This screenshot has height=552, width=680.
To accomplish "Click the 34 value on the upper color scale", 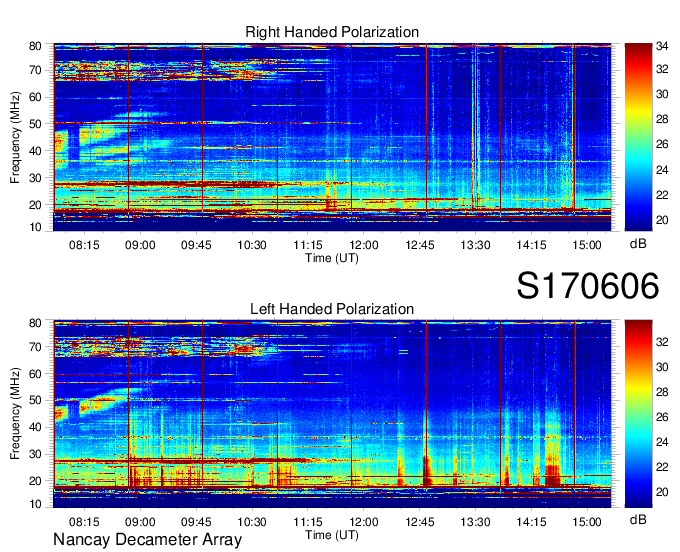I will (x=662, y=46).
